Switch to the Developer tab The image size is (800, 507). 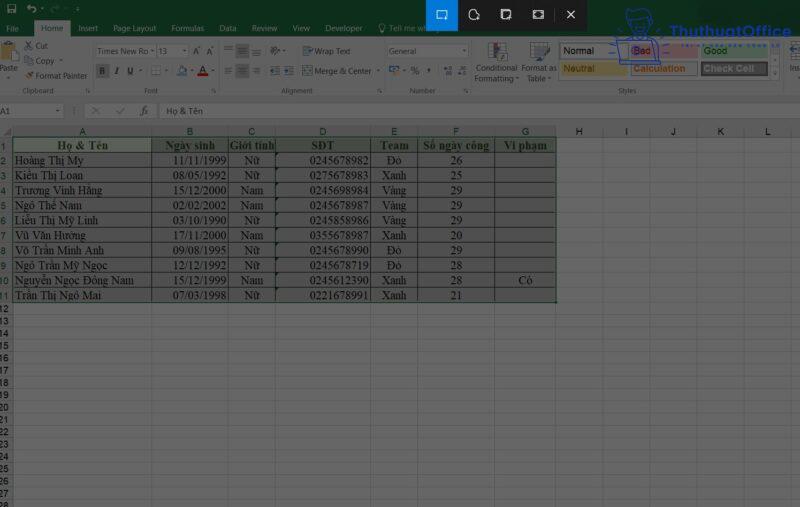click(343, 29)
